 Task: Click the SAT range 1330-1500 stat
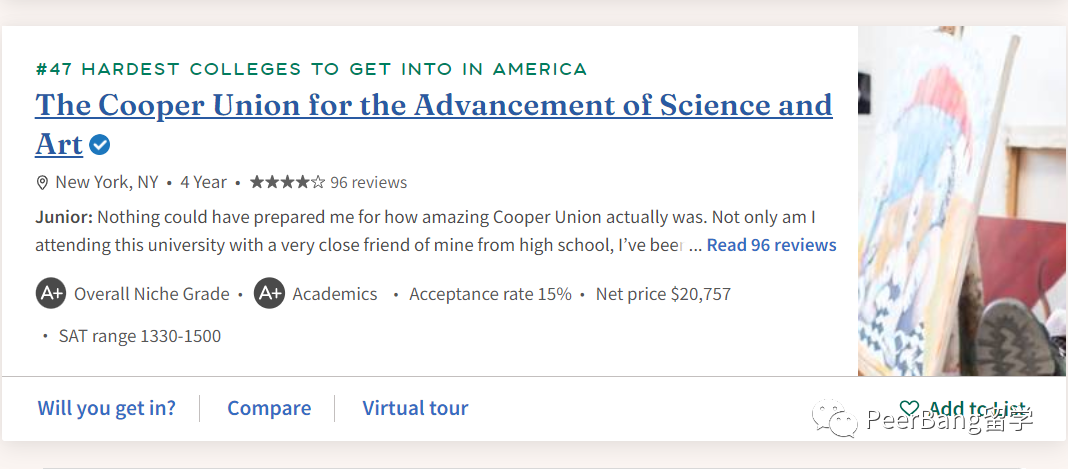(x=139, y=336)
